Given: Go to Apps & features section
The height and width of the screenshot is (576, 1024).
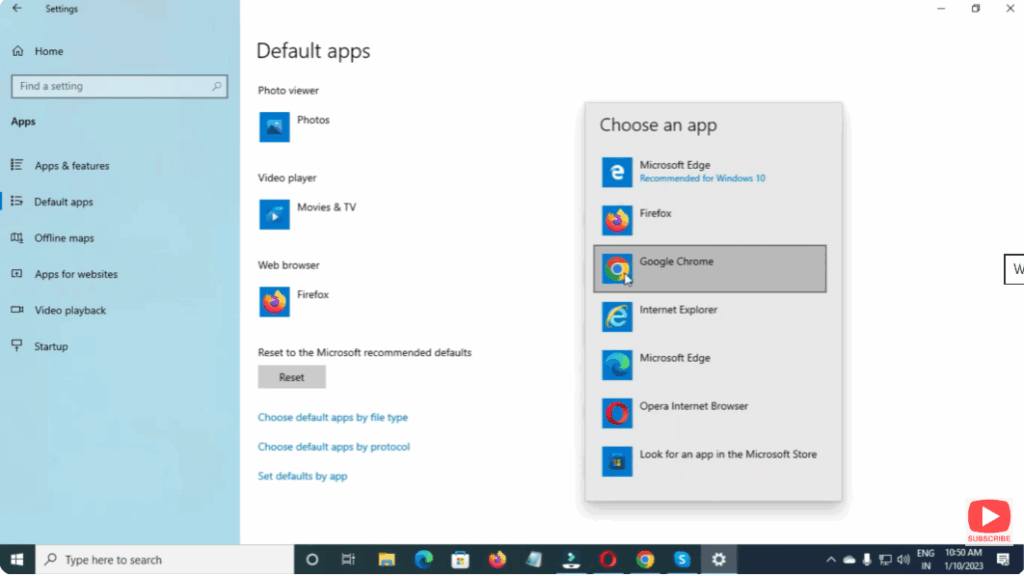Looking at the screenshot, I should pyautogui.click(x=71, y=166).
